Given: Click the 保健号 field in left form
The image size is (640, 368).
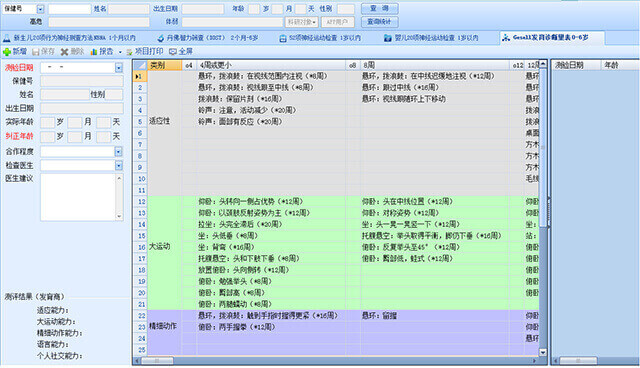Looking at the screenshot, I should click(82, 81).
